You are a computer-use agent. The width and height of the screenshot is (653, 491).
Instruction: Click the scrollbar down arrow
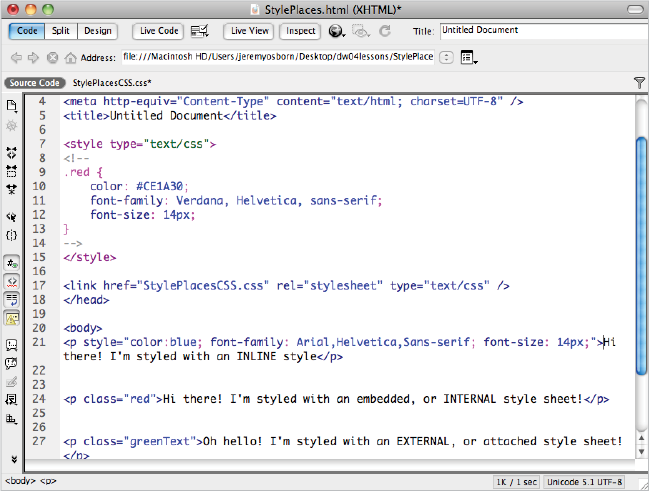tap(641, 451)
